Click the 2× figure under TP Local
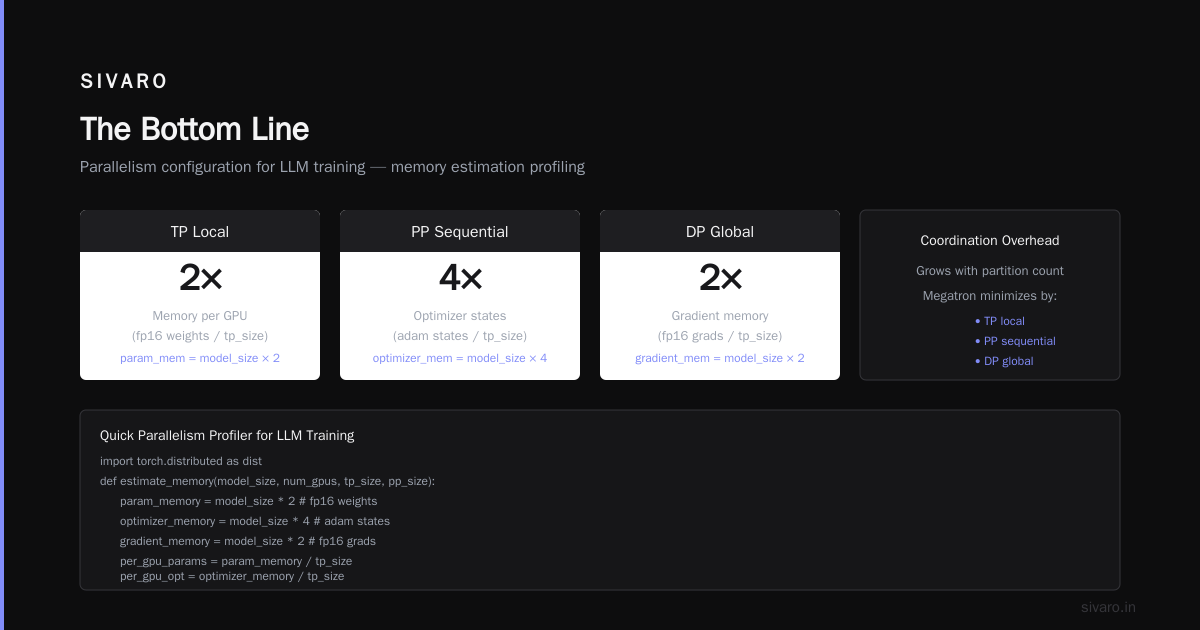 (200, 278)
